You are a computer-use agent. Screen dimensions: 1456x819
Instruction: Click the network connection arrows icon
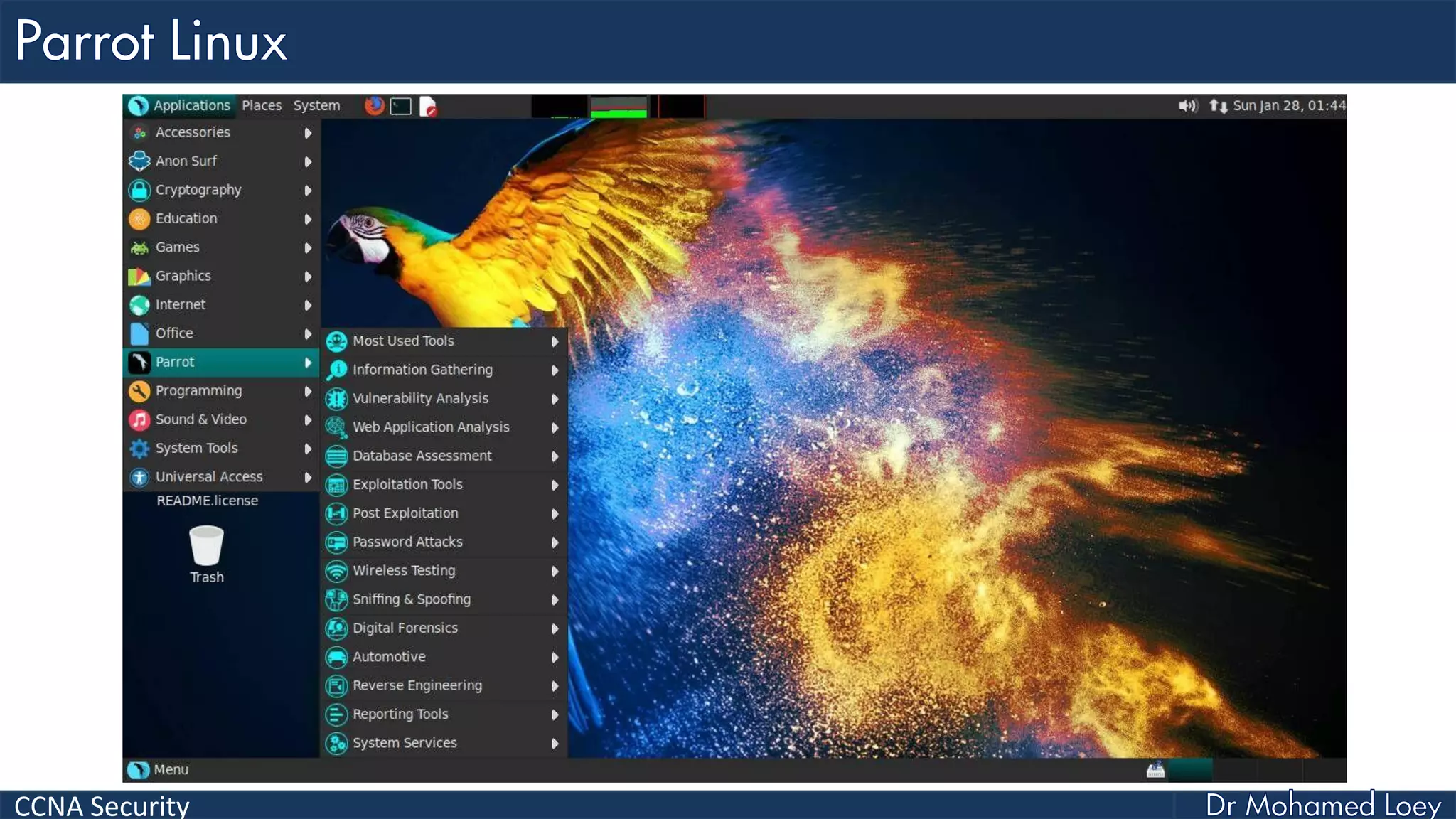[1218, 106]
